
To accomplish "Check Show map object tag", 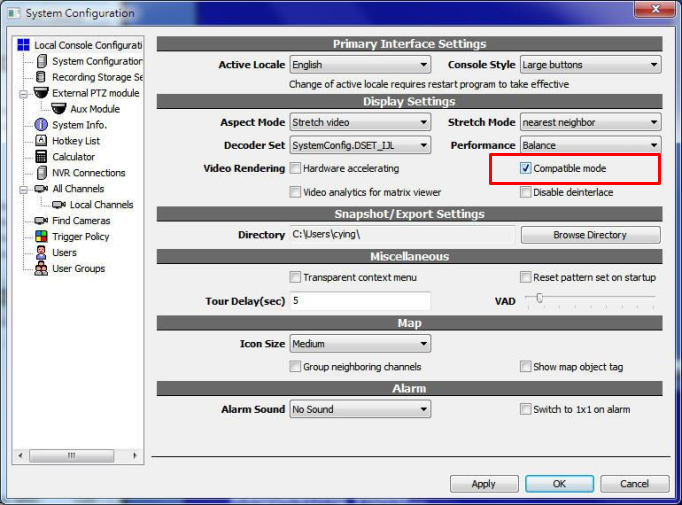I will click(525, 366).
